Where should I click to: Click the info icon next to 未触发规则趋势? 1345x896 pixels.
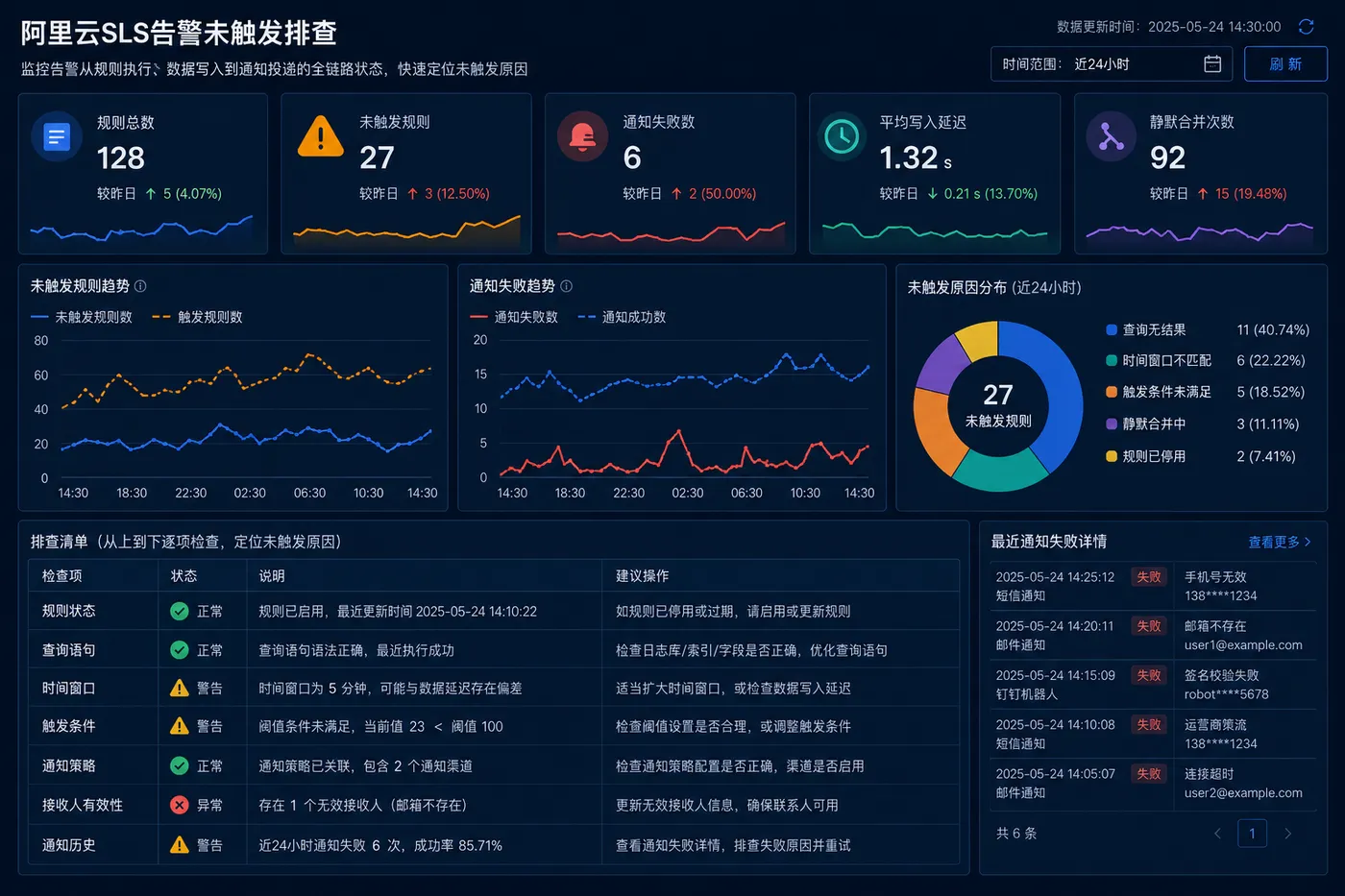point(140,286)
